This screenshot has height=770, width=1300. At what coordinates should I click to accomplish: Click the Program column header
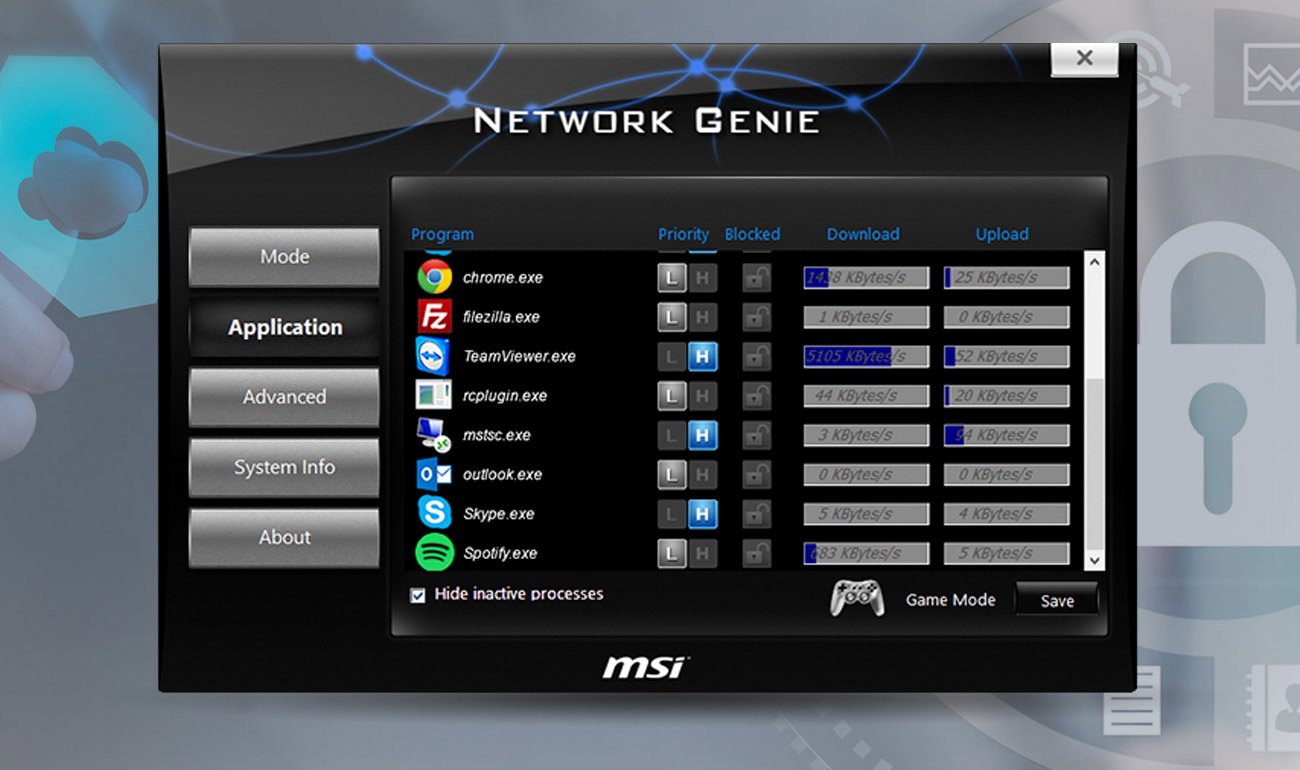[x=442, y=234]
